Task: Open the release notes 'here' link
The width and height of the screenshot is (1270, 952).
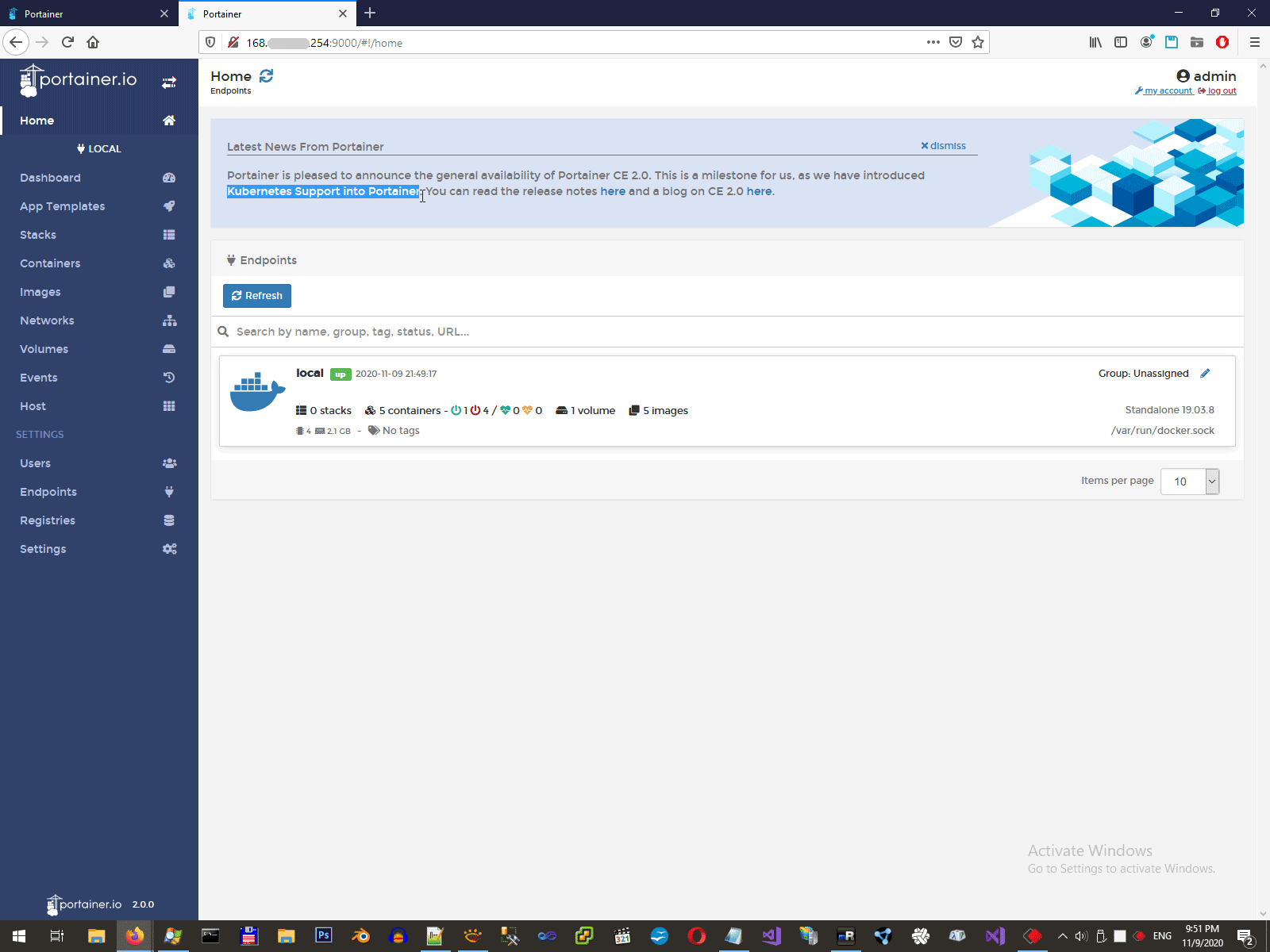Action: coord(613,191)
